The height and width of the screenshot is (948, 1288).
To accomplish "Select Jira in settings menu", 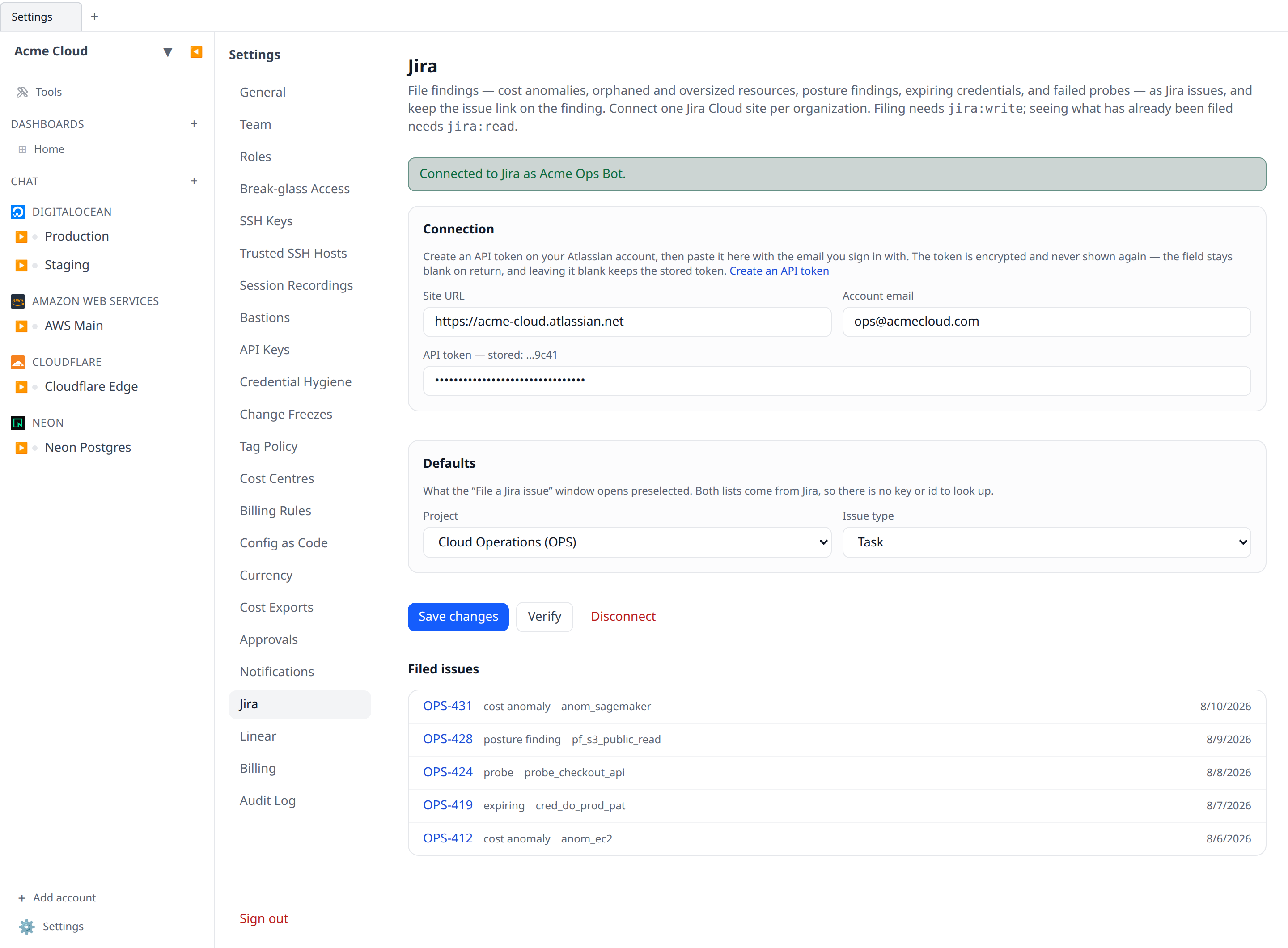I will (300, 704).
